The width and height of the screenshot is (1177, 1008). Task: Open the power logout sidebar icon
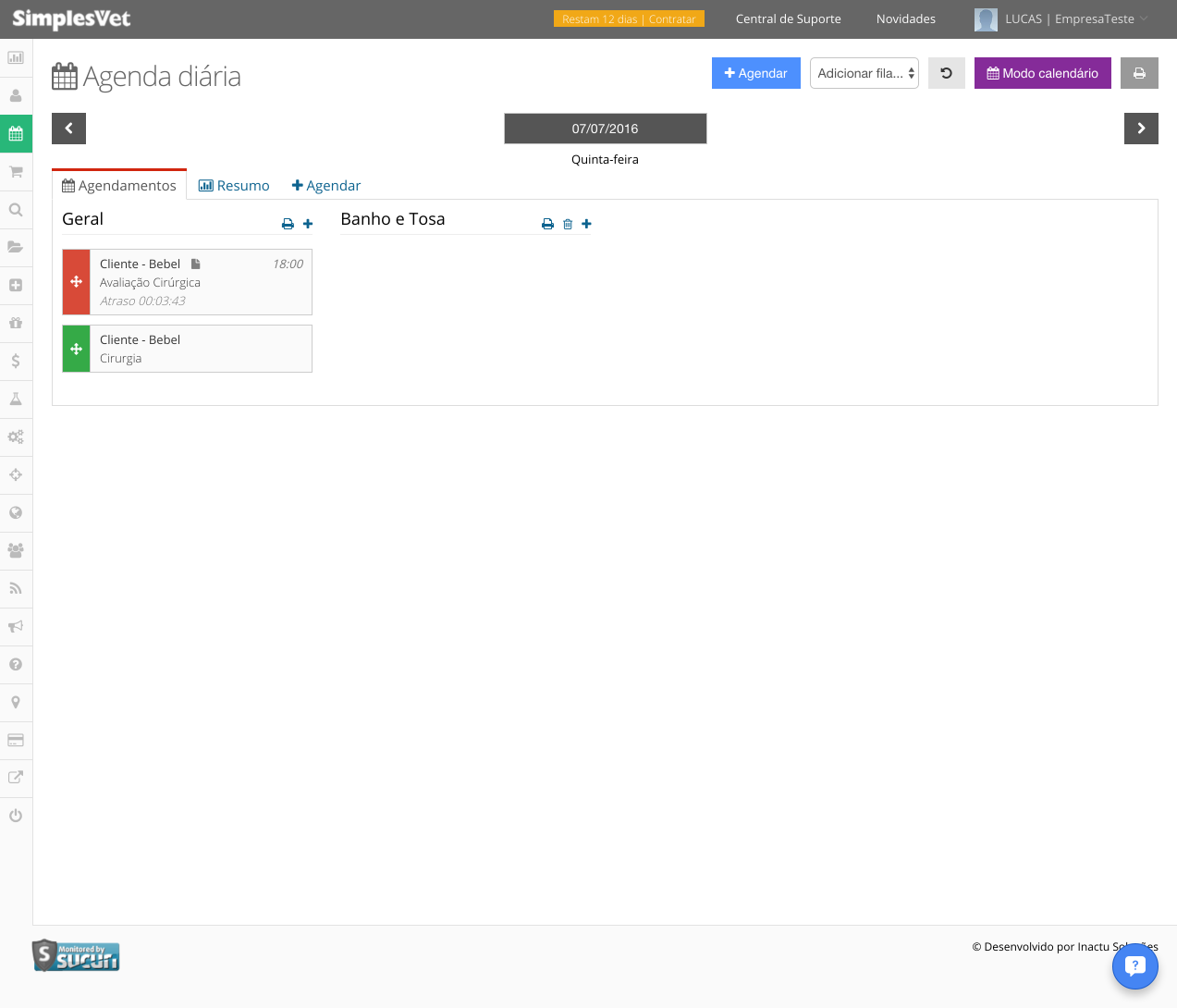(16, 816)
